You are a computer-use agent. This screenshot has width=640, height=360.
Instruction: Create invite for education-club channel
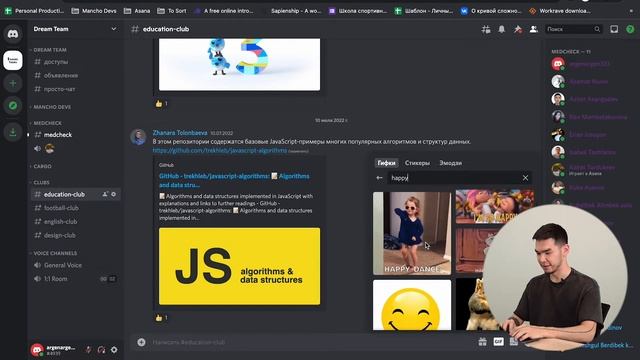click(x=105, y=194)
